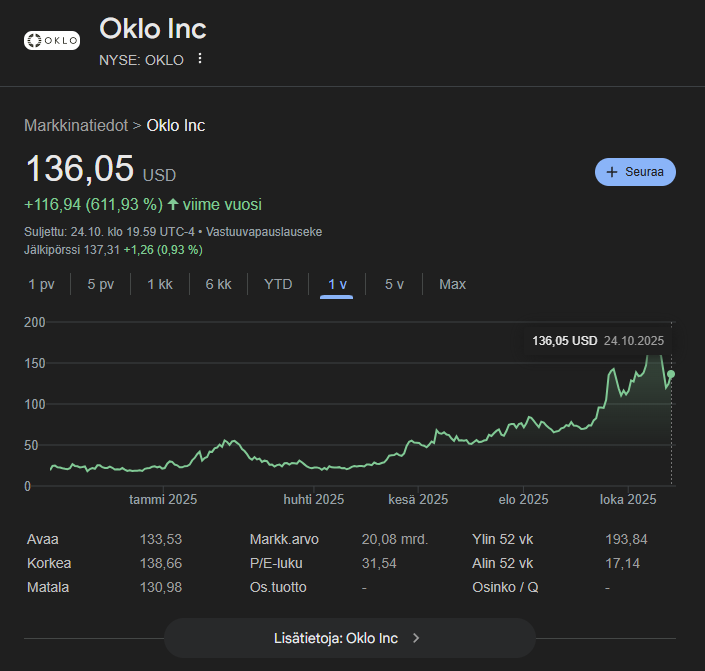The height and width of the screenshot is (671, 705).
Task: Select the Max time range
Action: tap(452, 284)
